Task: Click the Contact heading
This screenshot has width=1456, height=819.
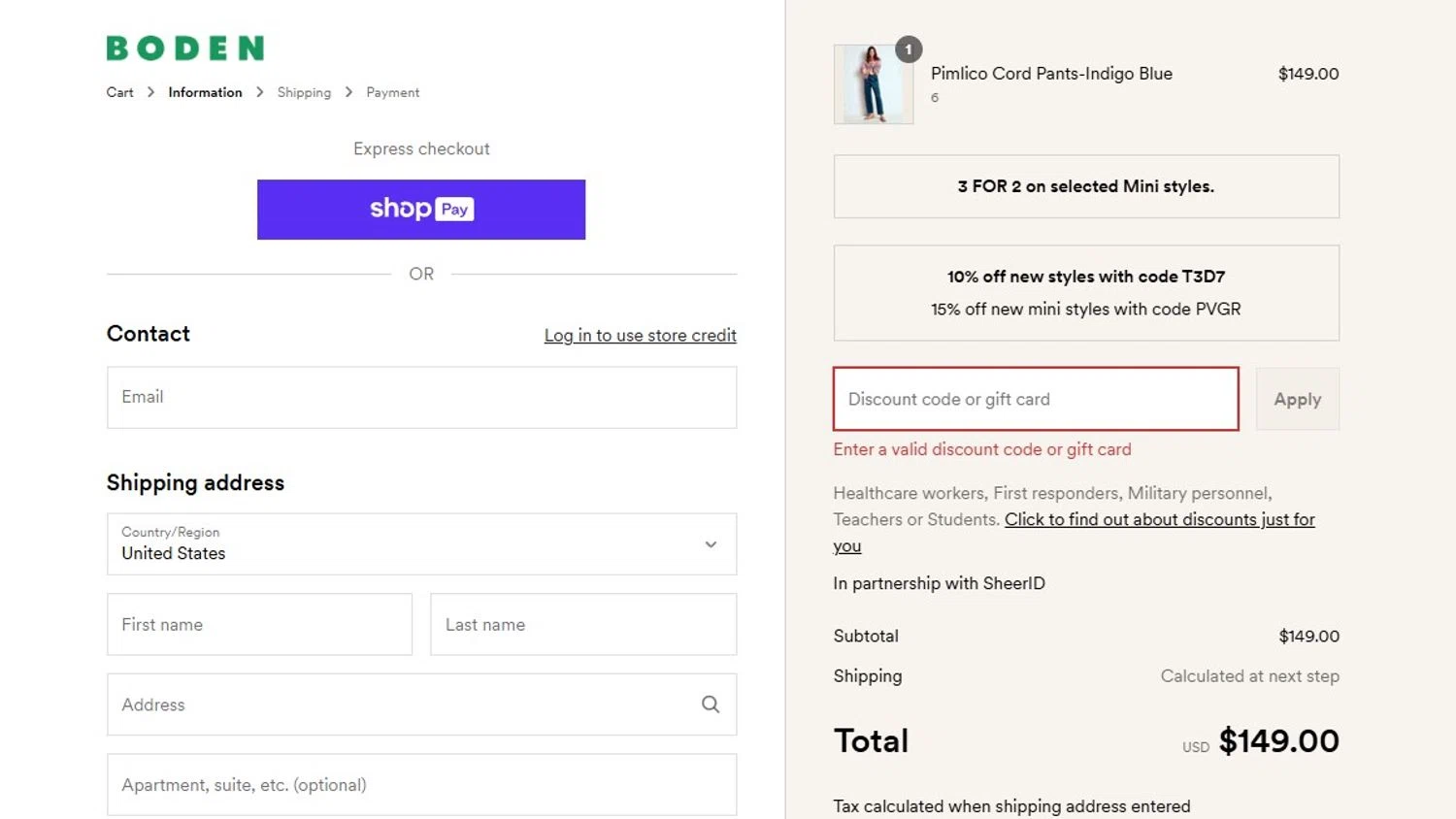Action: 148,334
